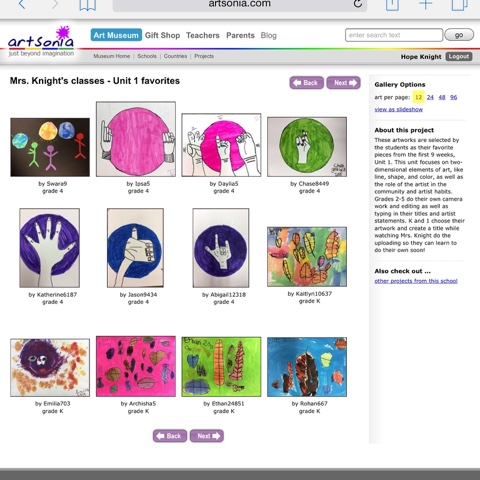Image resolution: width=480 pixels, height=480 pixels.
Task: Open the Safari bookmarks book icon
Action: click(88, 5)
